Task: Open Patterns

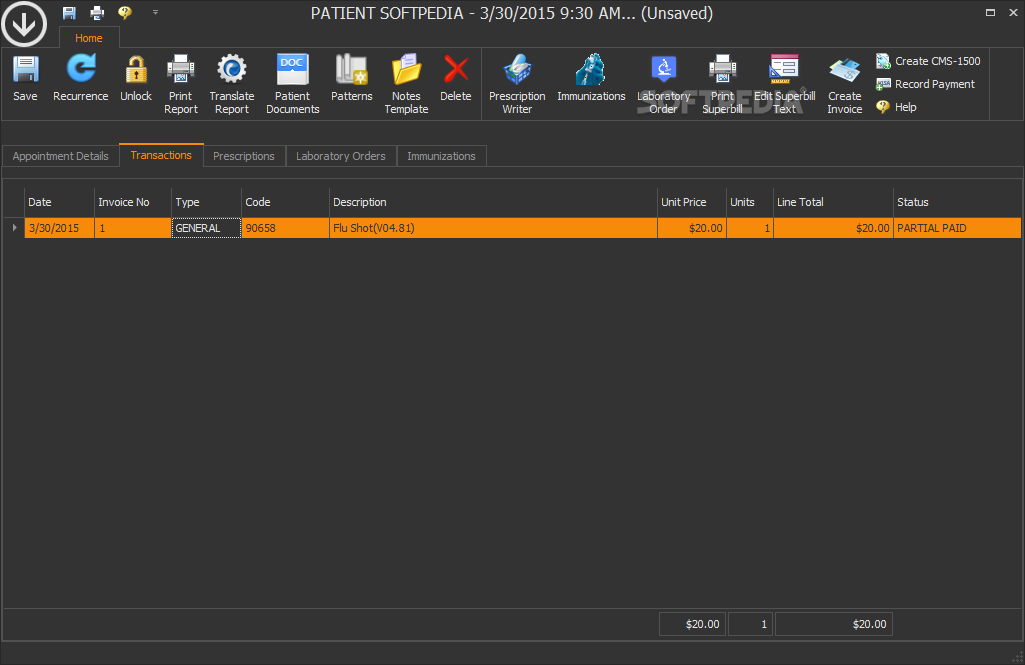Action: point(352,78)
